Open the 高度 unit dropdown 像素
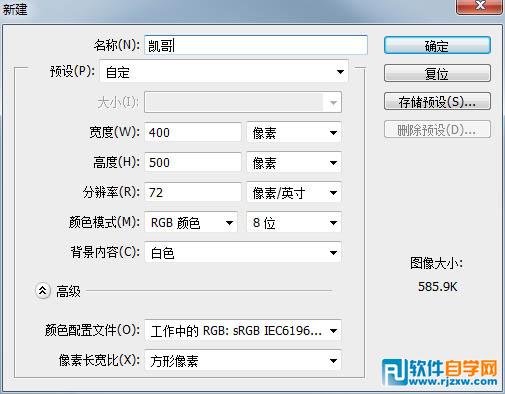The image size is (505, 394). click(294, 162)
